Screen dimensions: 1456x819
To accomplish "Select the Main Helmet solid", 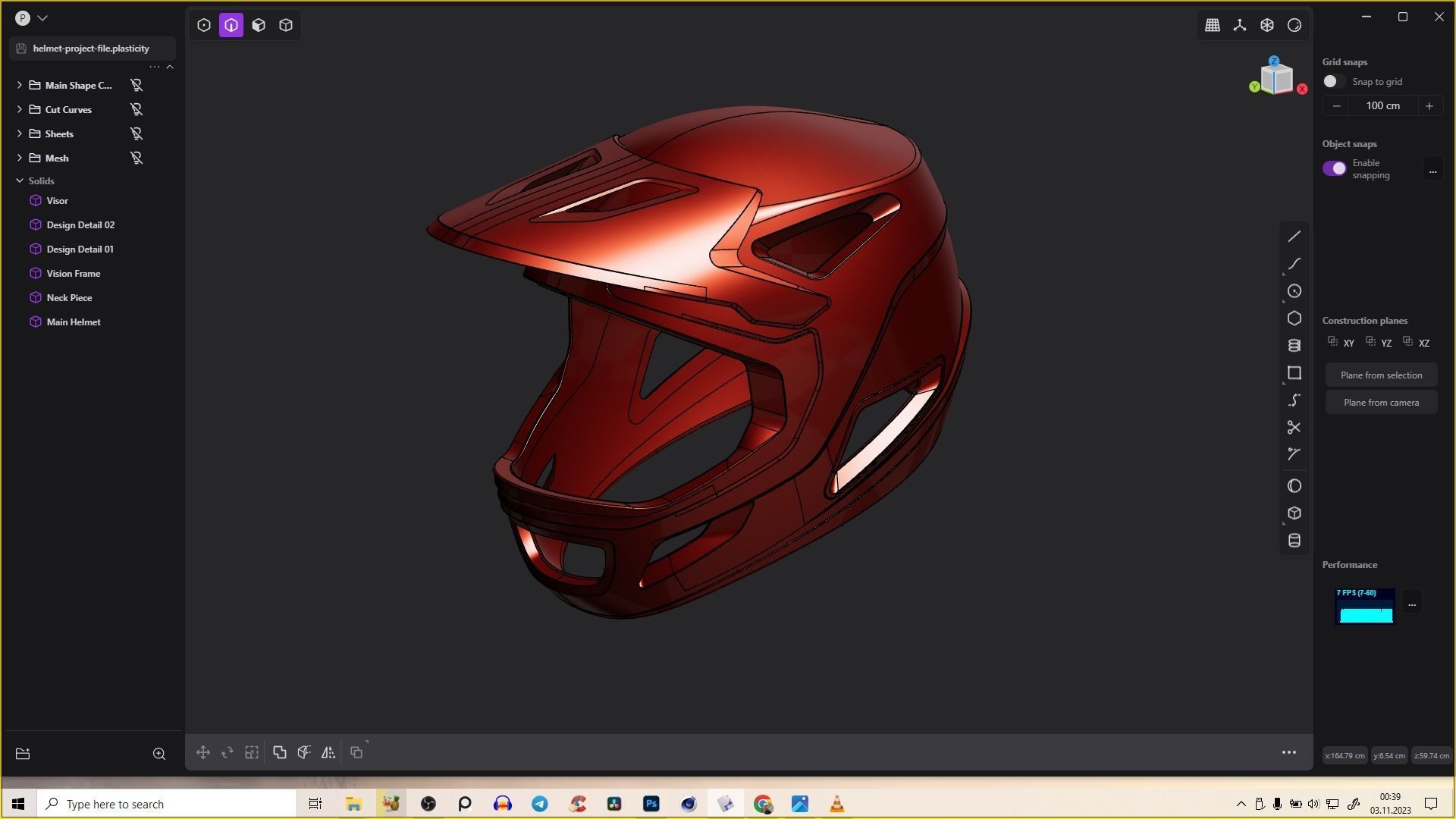I will point(74,322).
